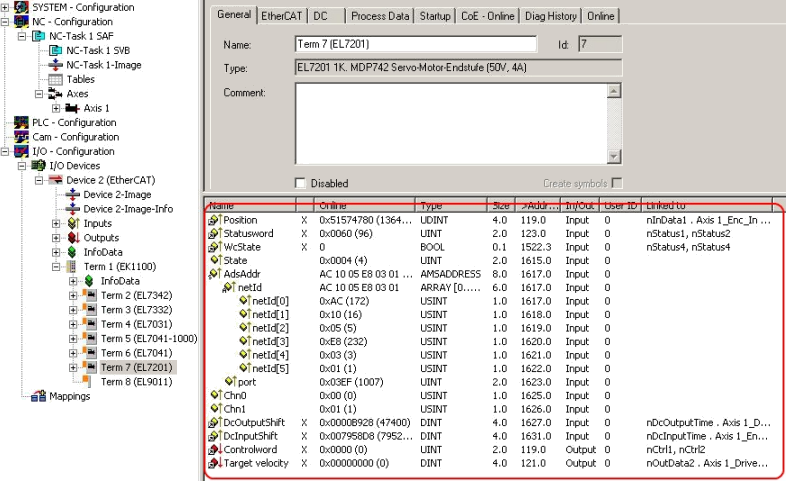Click the Mappings icon

point(39,396)
